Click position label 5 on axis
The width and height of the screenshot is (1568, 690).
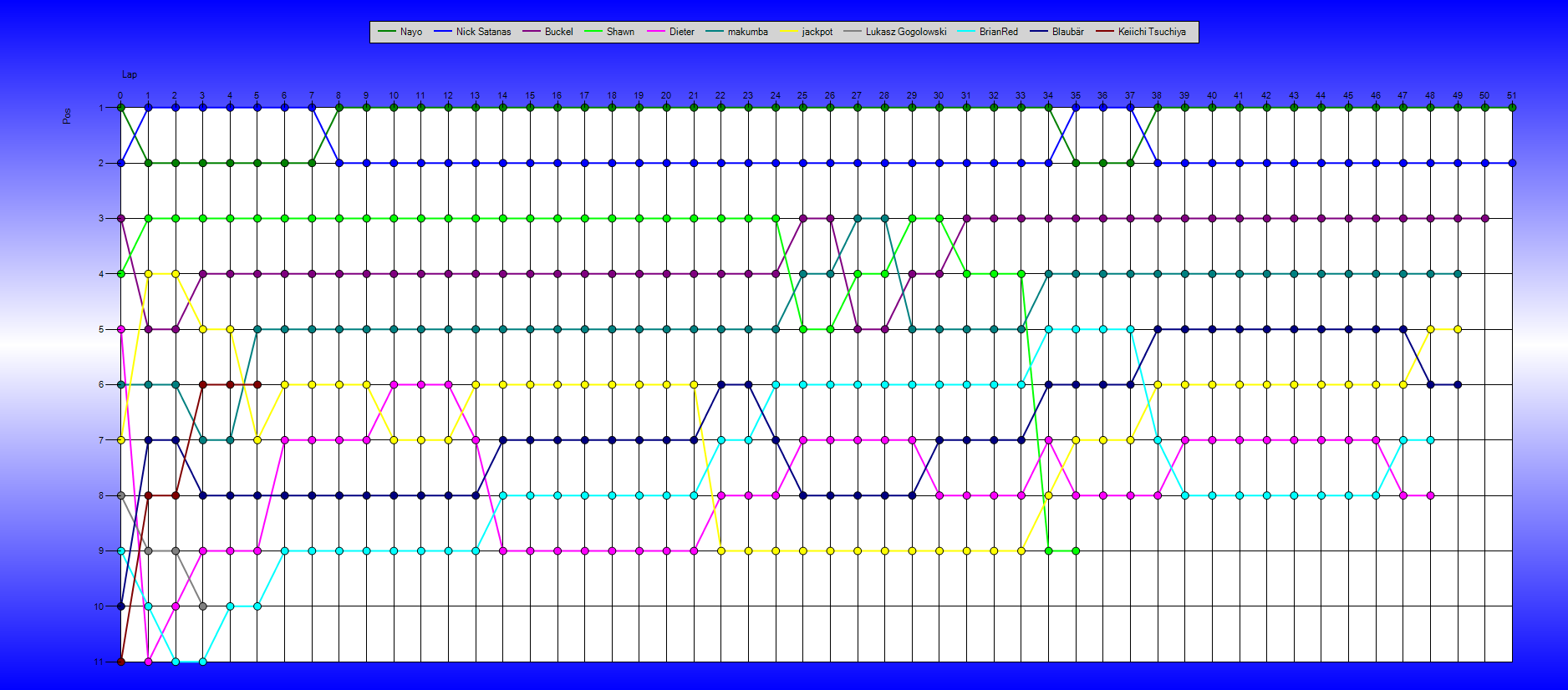pos(101,329)
